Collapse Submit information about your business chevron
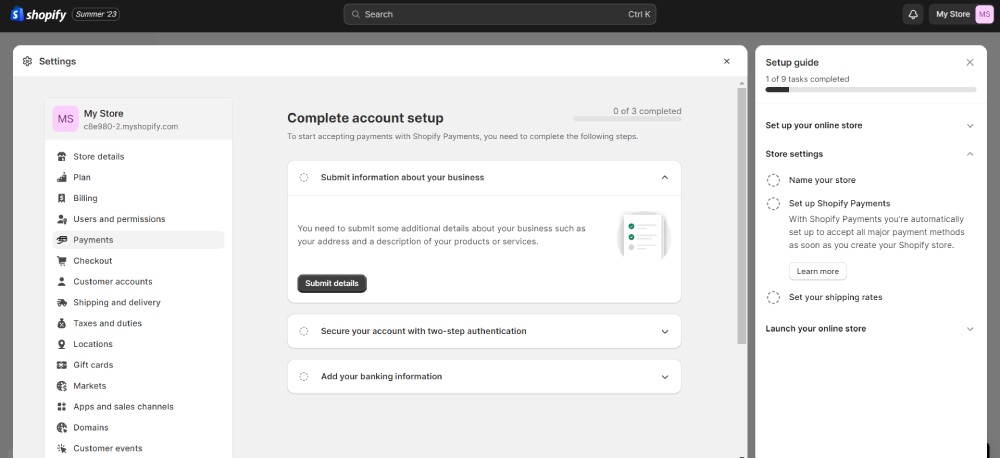Screen dimensions: 1000x458 [x=665, y=177]
